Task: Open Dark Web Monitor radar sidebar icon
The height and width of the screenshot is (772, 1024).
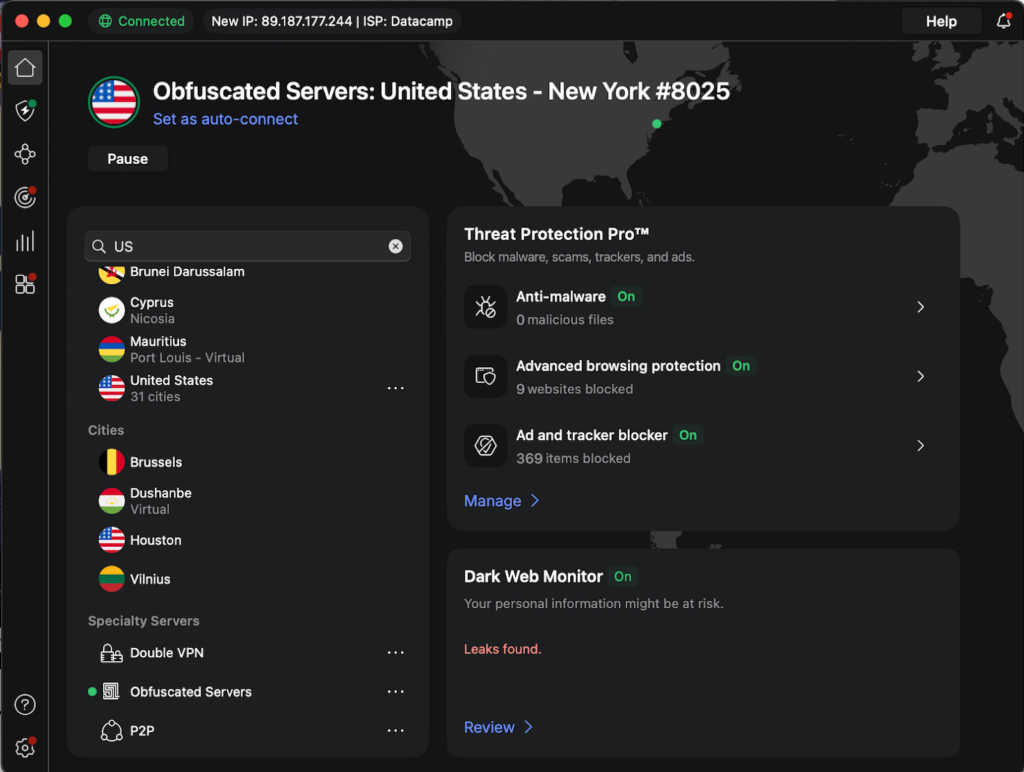Action: coord(25,197)
